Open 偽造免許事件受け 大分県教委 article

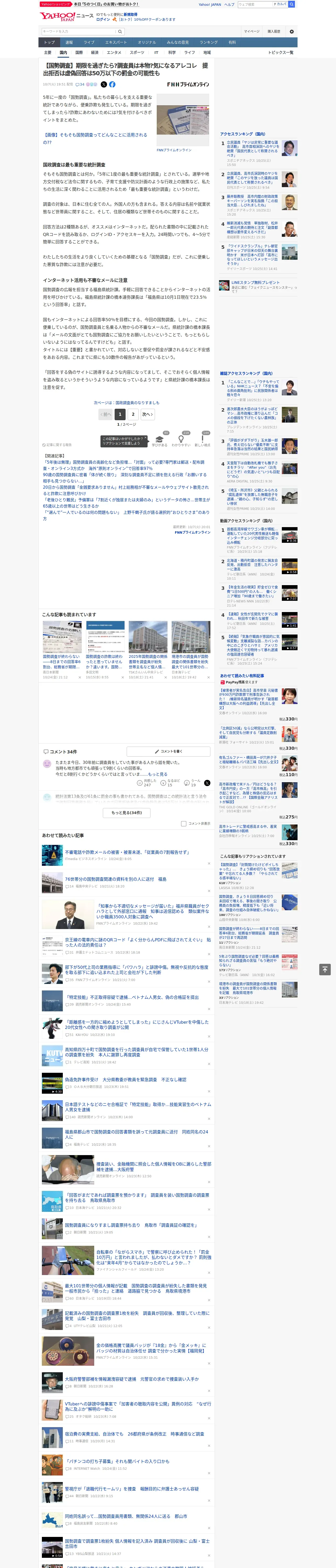[126, 1080]
